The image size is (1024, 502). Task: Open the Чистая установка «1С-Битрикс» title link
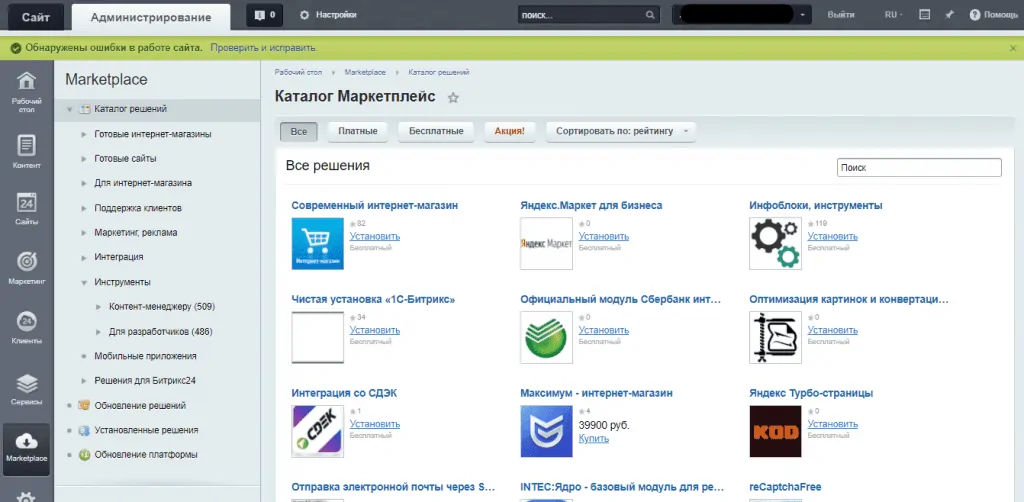pyautogui.click(x=373, y=300)
